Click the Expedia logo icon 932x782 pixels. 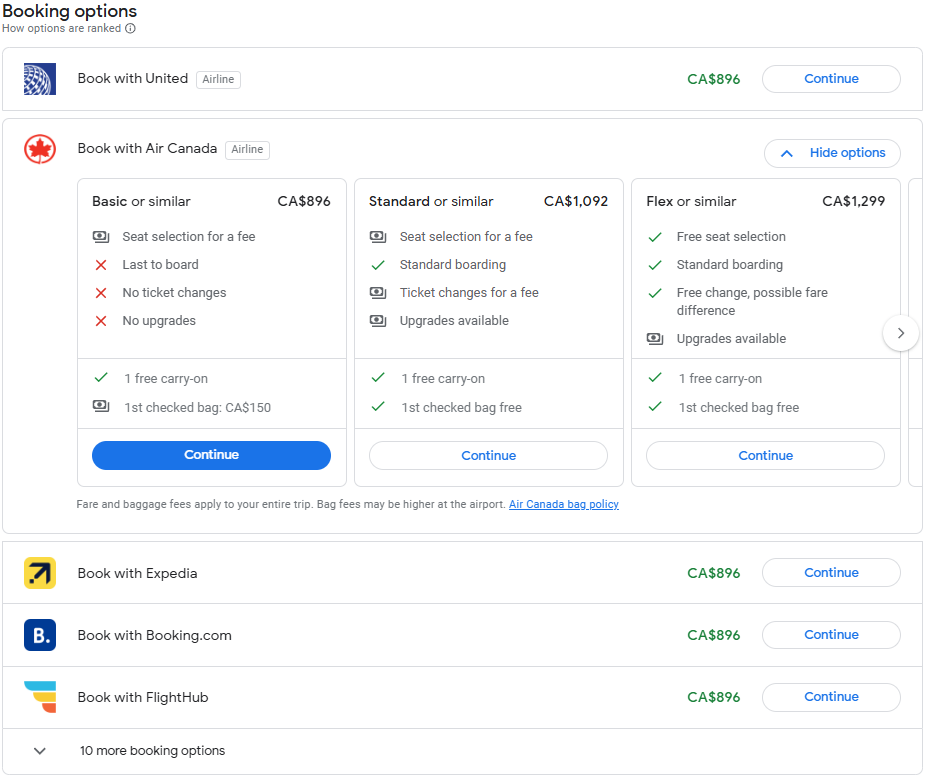click(40, 573)
